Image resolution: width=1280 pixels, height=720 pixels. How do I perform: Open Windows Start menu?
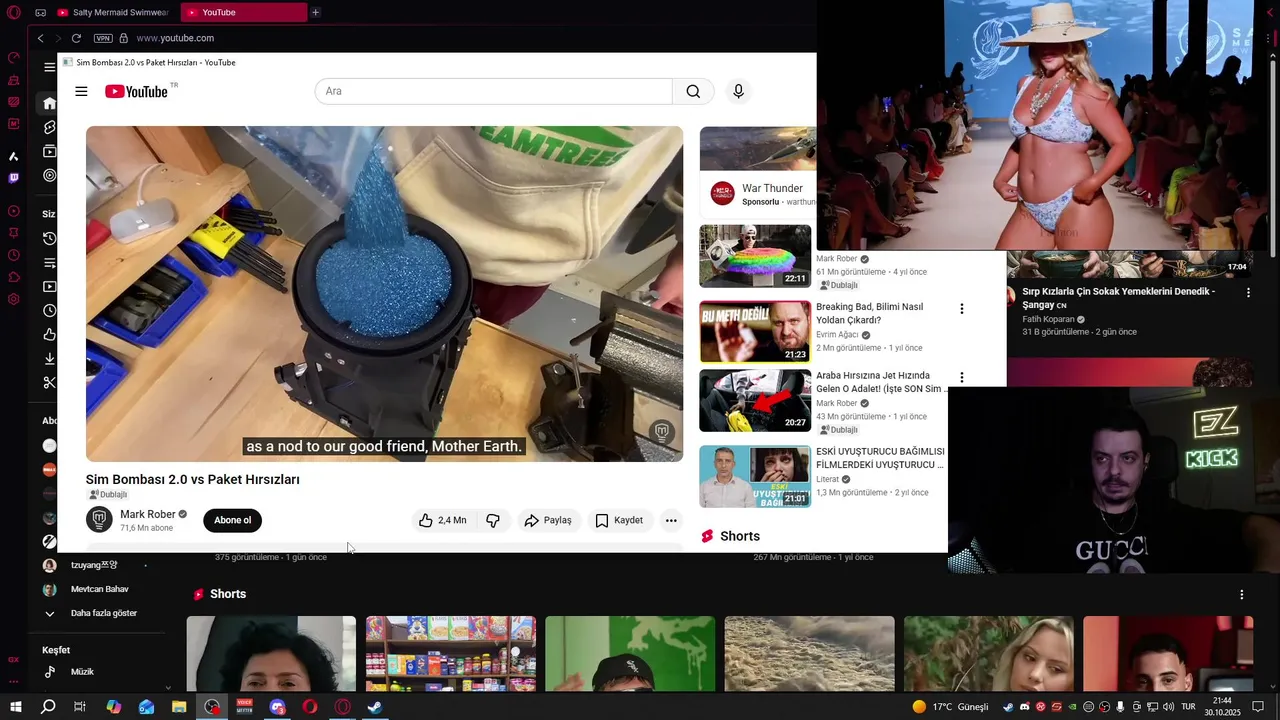point(15,707)
